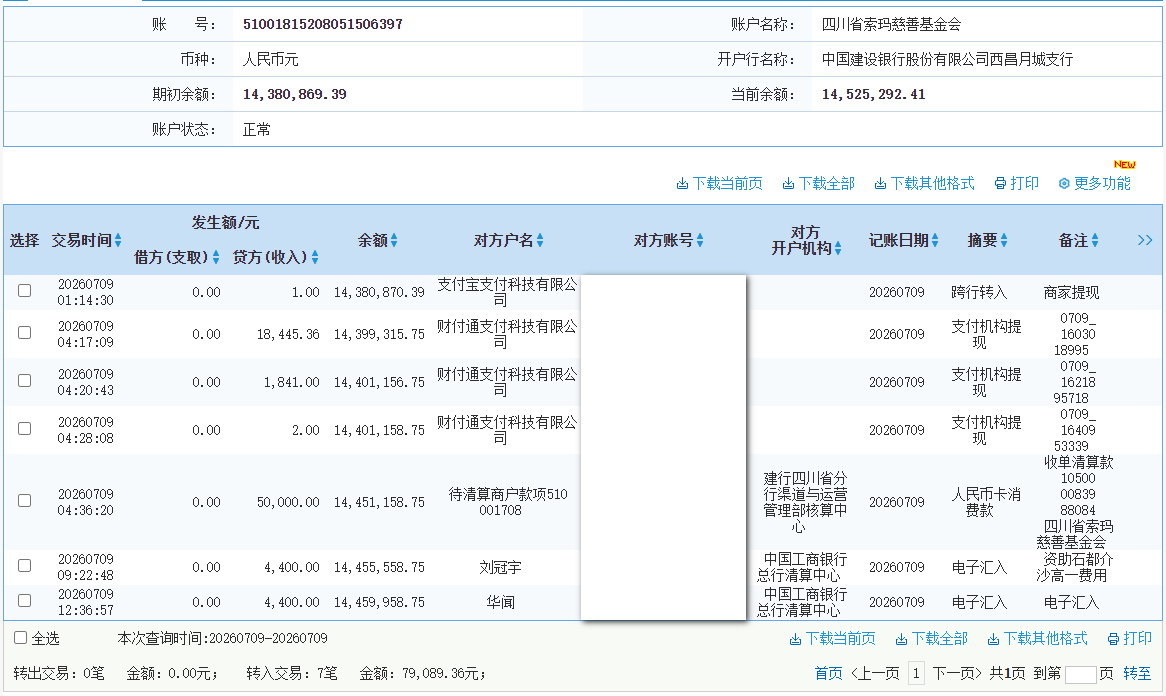1166x696 pixels.
Task: Sort by 对方户名 arrow icon
Action: click(x=540, y=240)
